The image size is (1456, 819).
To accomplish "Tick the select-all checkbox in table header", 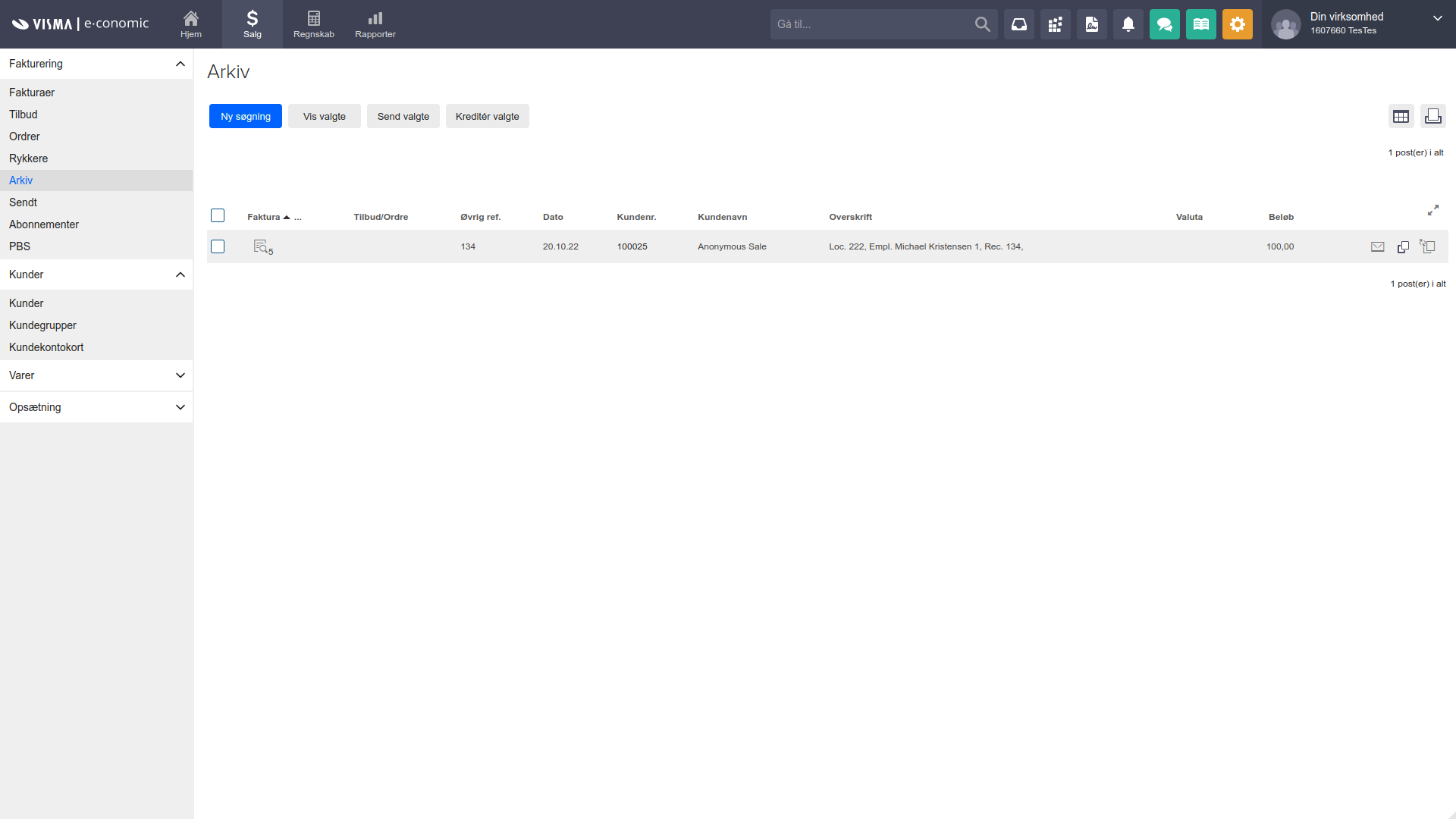I will click(218, 215).
